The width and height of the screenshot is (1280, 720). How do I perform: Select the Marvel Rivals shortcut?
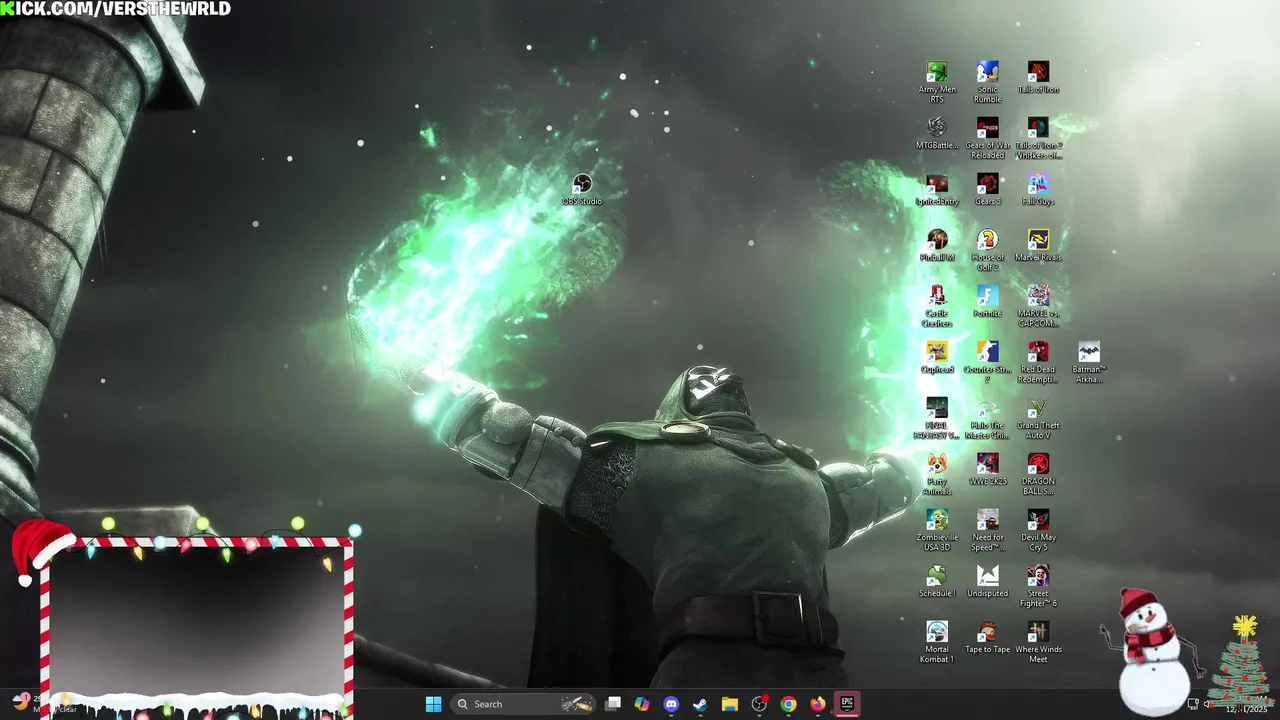point(1038,245)
